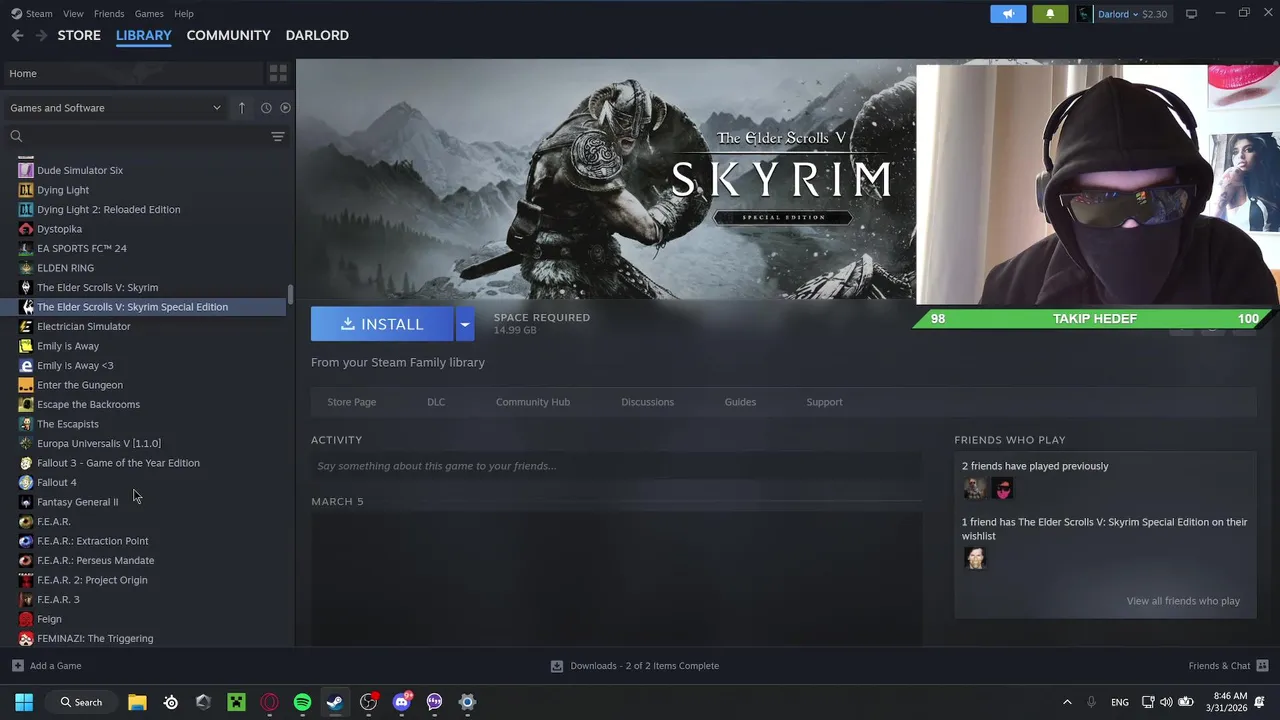
Task: Select Europa Universalis V [1.1.0]
Action: coord(99,443)
